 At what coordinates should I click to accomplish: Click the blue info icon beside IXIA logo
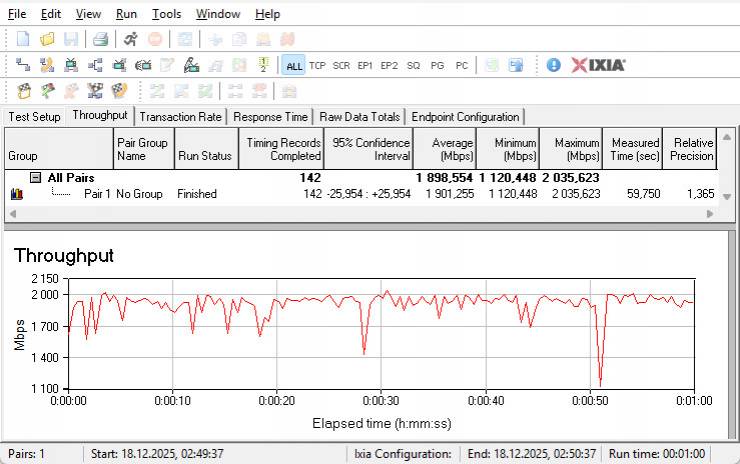coord(553,65)
